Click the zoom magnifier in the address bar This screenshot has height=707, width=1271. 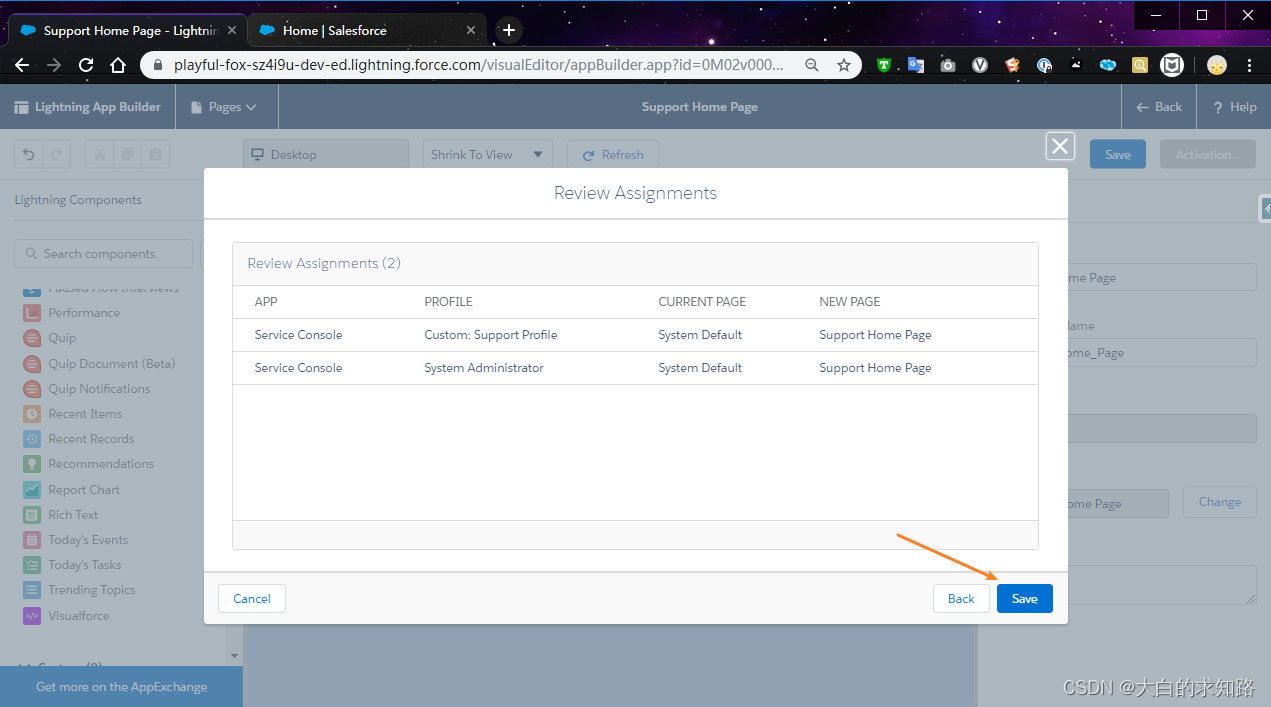[x=812, y=65]
